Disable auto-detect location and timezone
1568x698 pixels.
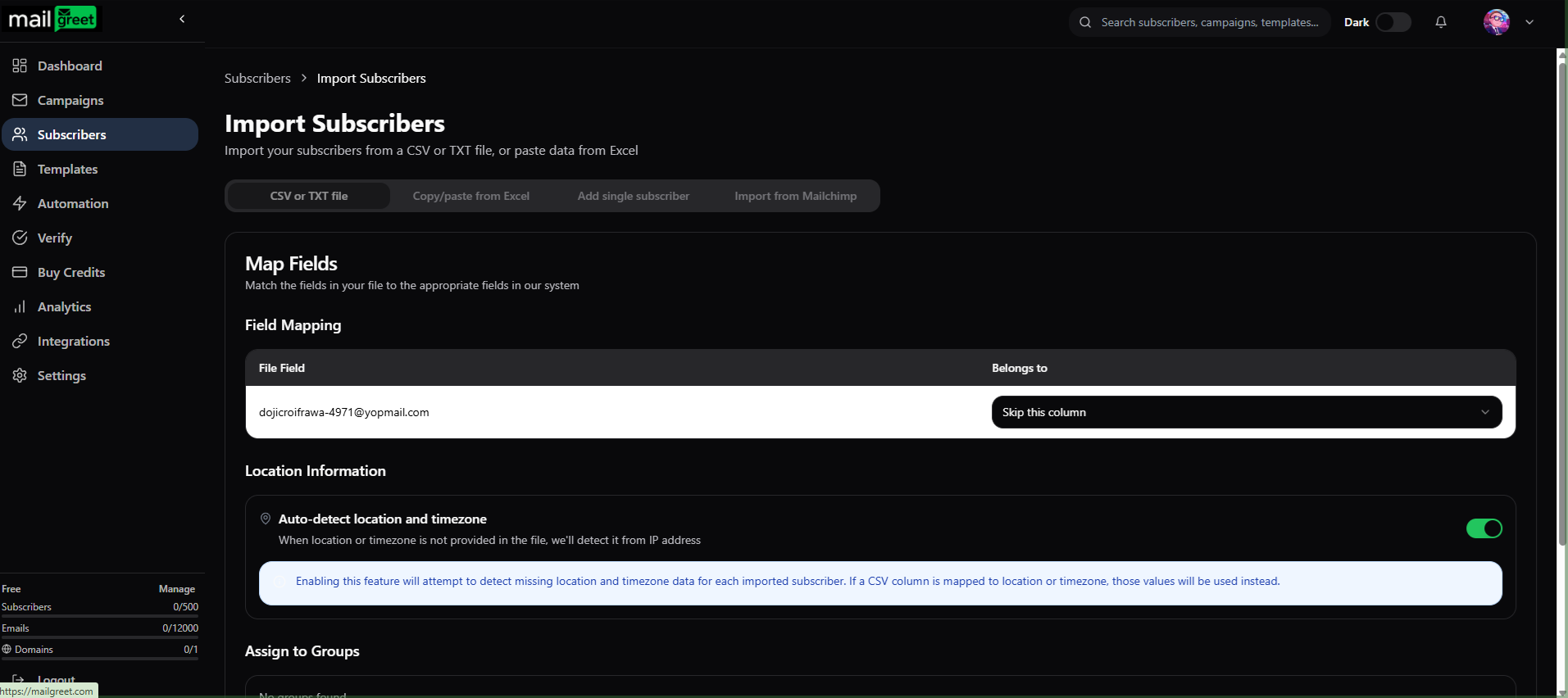1484,528
